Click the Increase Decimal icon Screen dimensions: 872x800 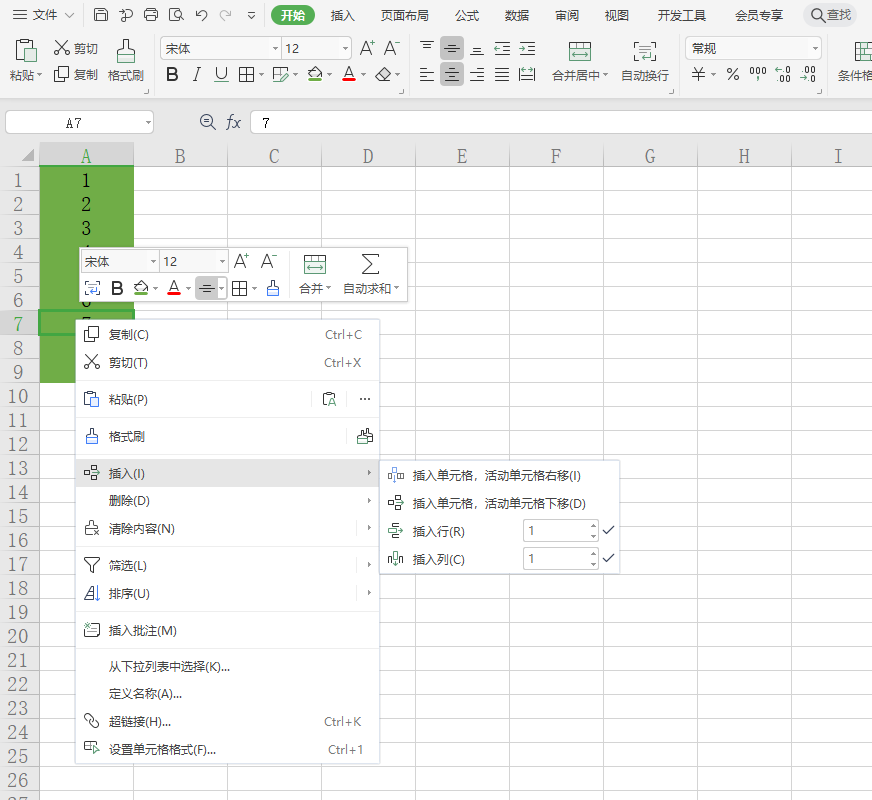783,74
